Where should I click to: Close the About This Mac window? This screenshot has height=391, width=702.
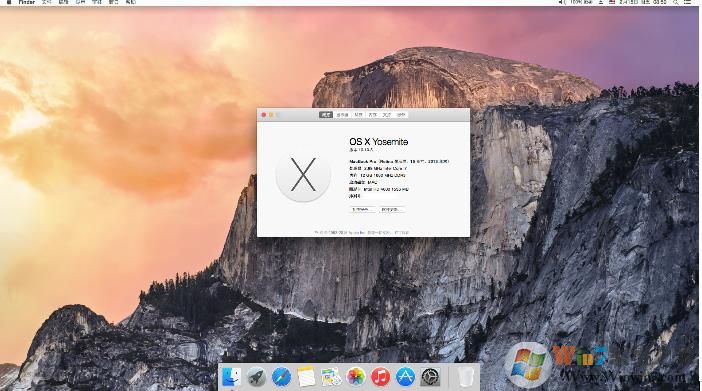264,115
